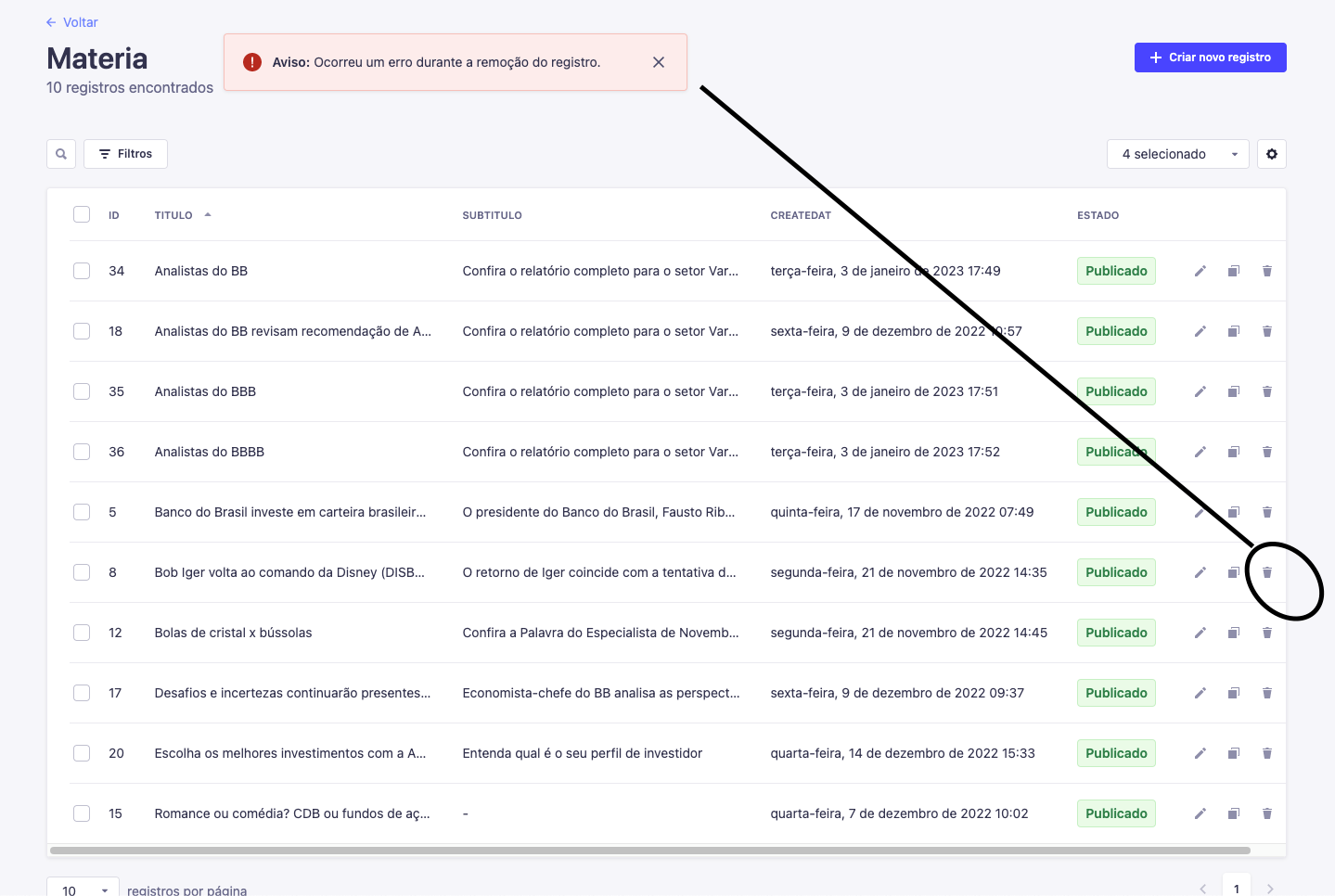The image size is (1335, 896).
Task: Open the Filtros menu
Action: [x=124, y=153]
